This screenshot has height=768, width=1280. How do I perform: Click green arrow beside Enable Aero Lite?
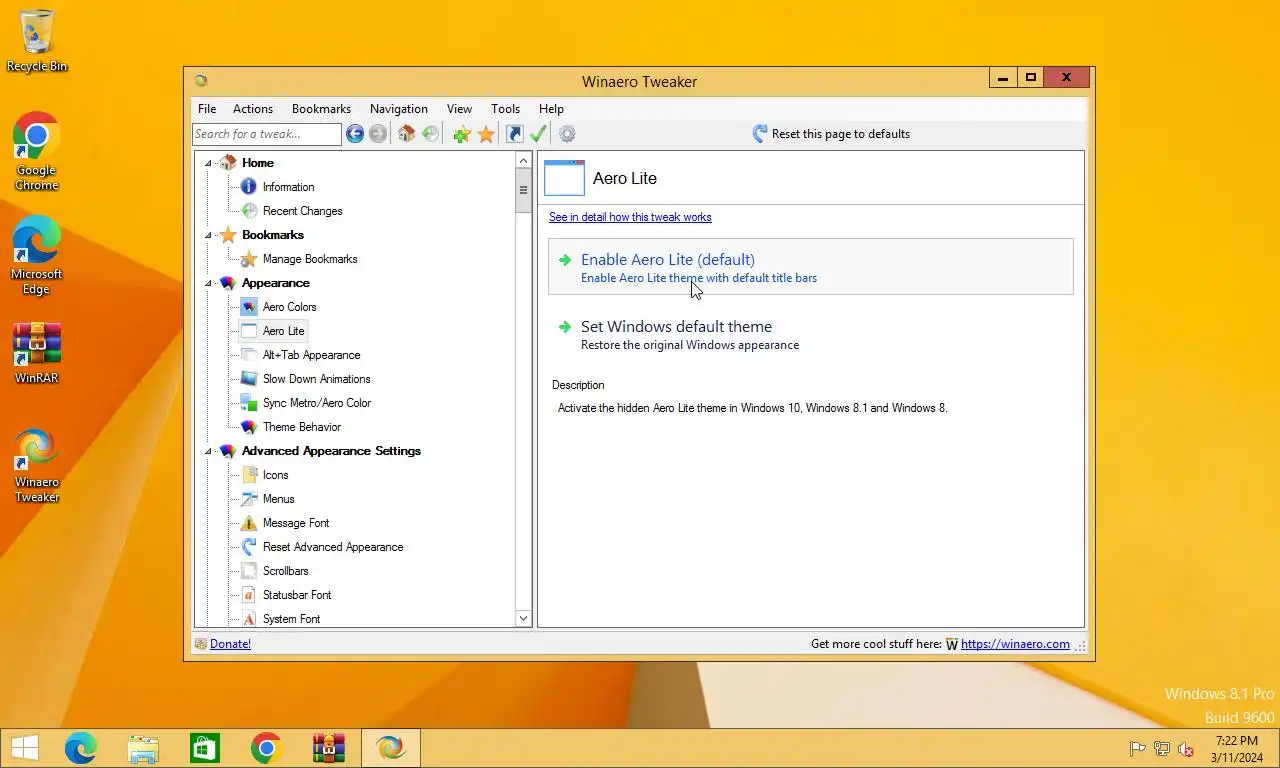[x=565, y=260]
